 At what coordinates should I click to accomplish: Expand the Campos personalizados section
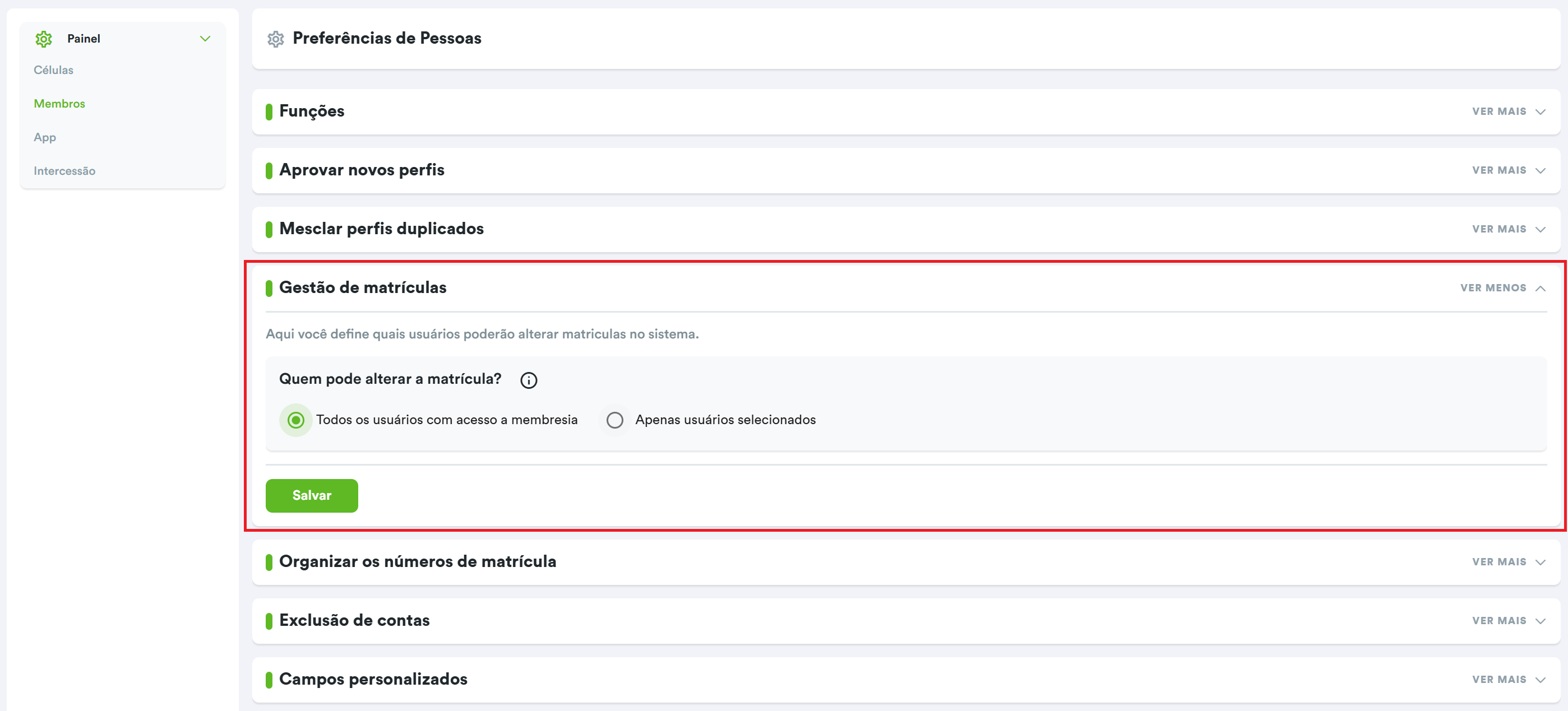coord(1508,680)
